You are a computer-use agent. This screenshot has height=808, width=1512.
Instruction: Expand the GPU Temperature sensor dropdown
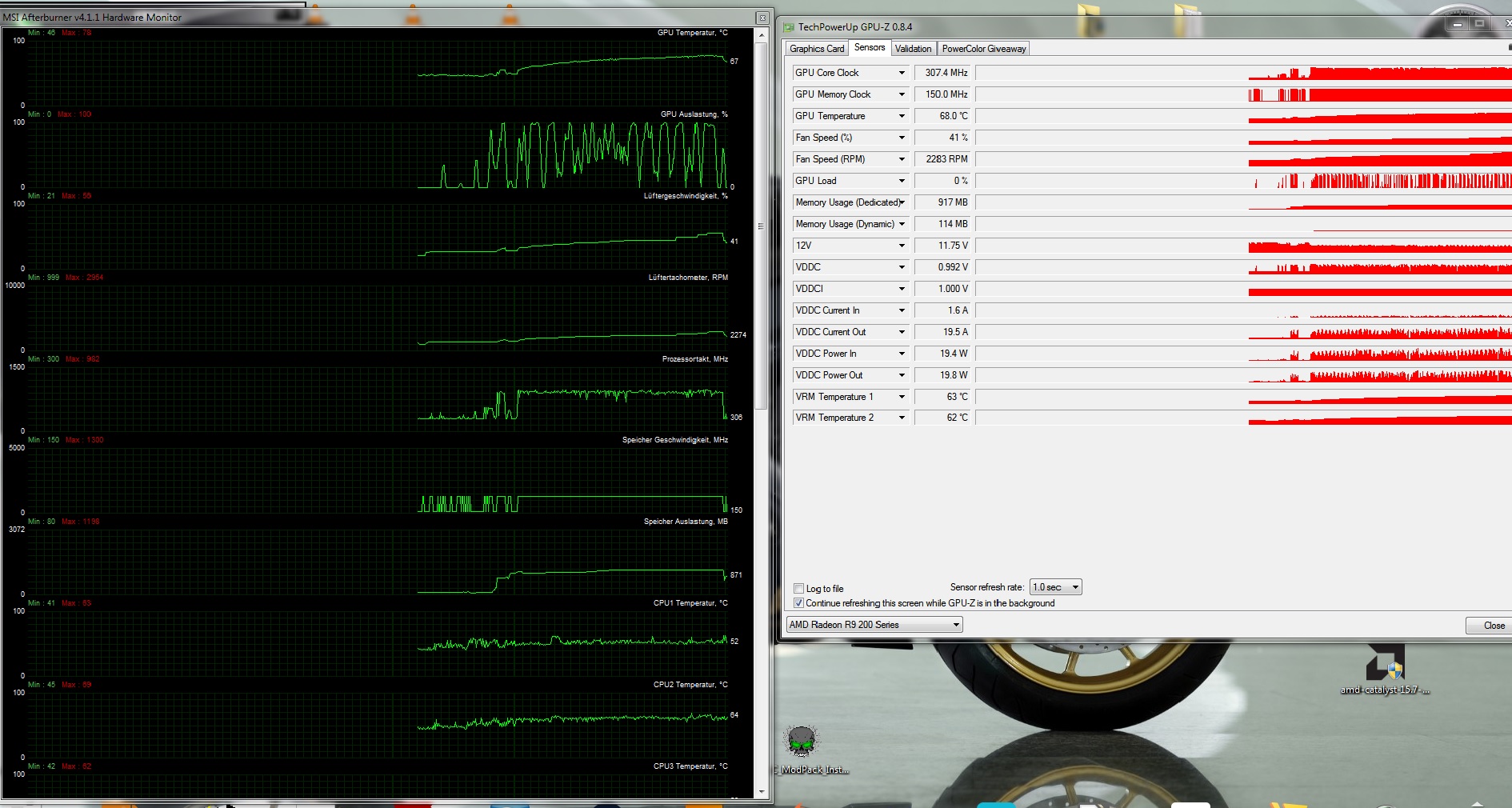pyautogui.click(x=902, y=116)
